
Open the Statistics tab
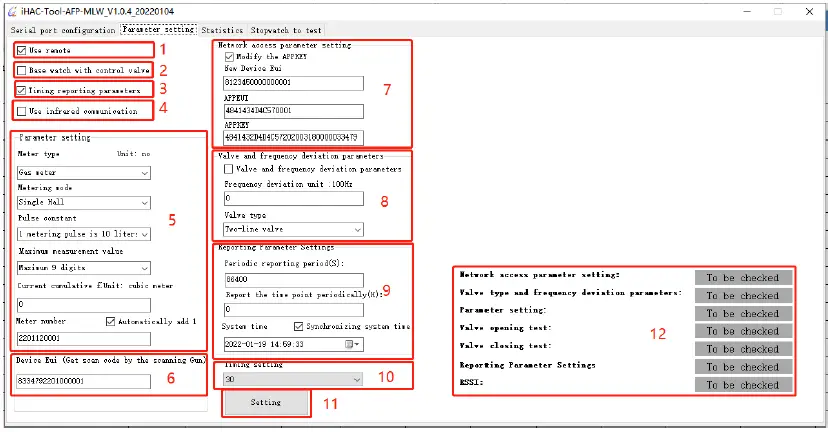tap(222, 30)
